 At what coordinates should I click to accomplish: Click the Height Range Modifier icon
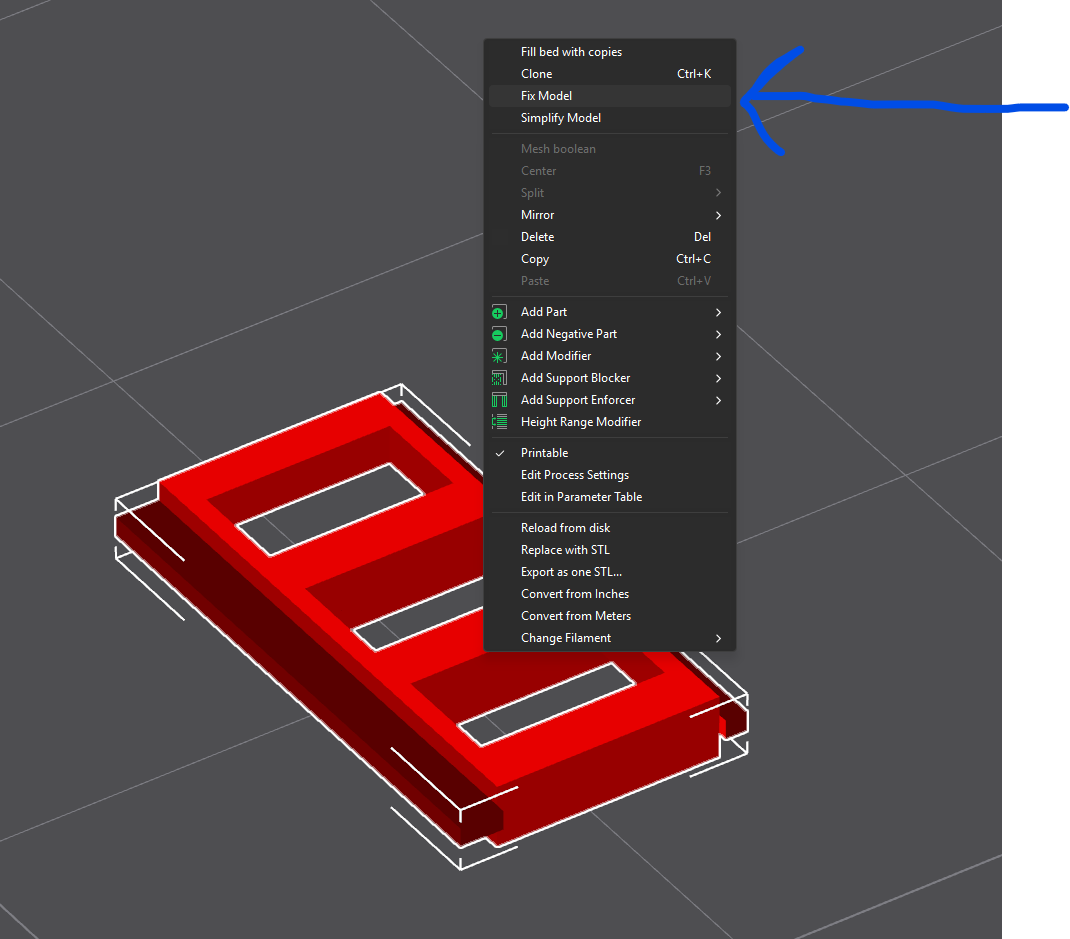click(499, 422)
